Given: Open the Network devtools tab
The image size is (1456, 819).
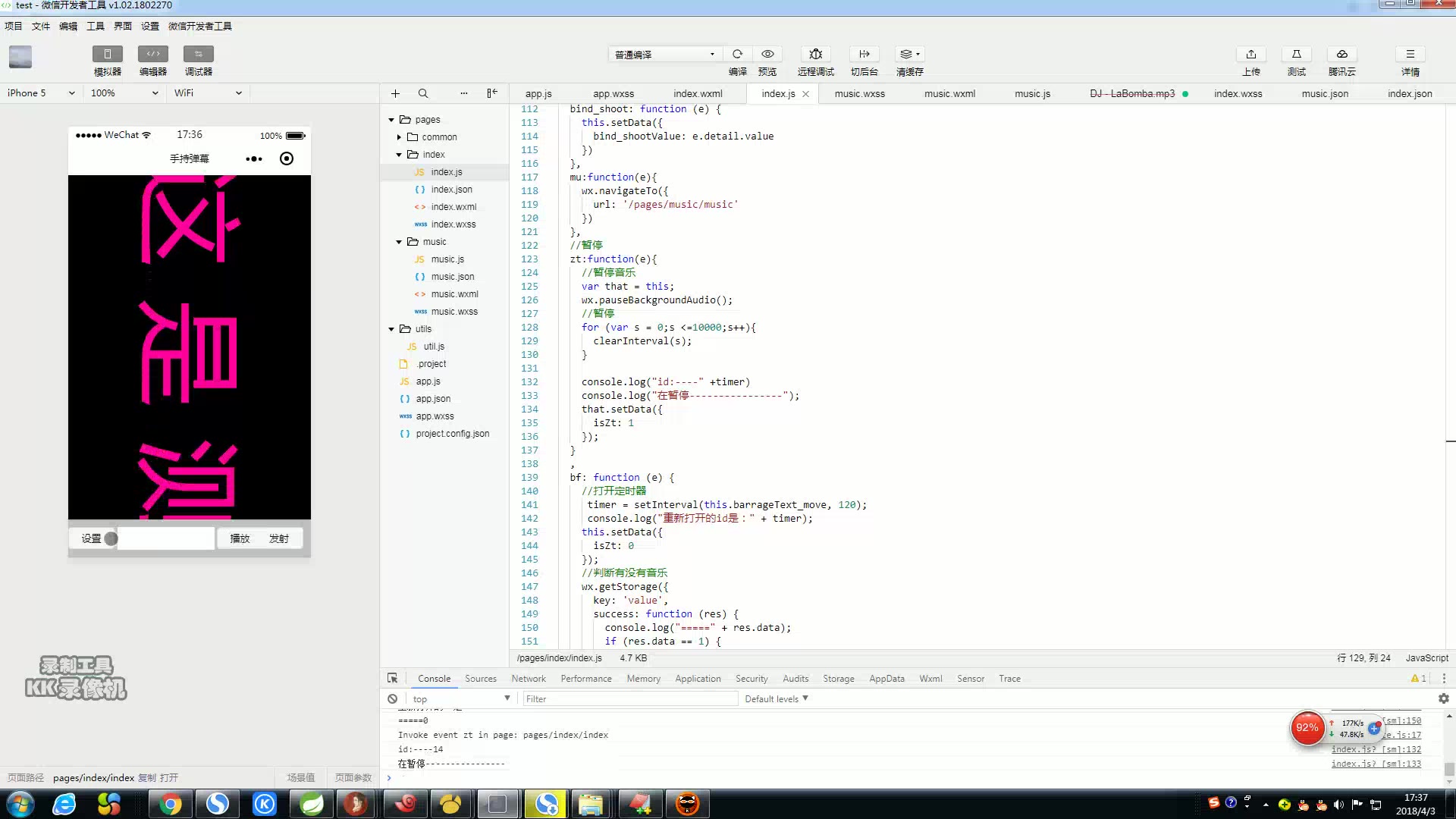Looking at the screenshot, I should point(528,679).
